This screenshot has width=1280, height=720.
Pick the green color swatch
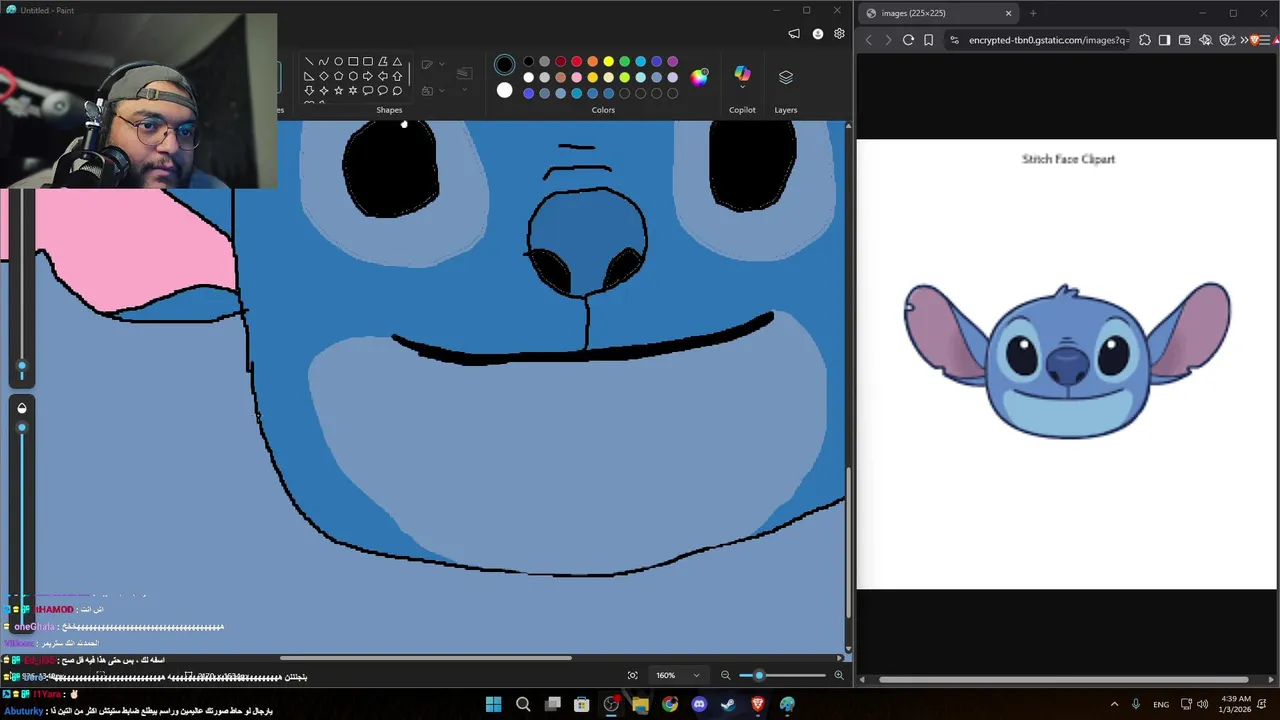tap(624, 62)
